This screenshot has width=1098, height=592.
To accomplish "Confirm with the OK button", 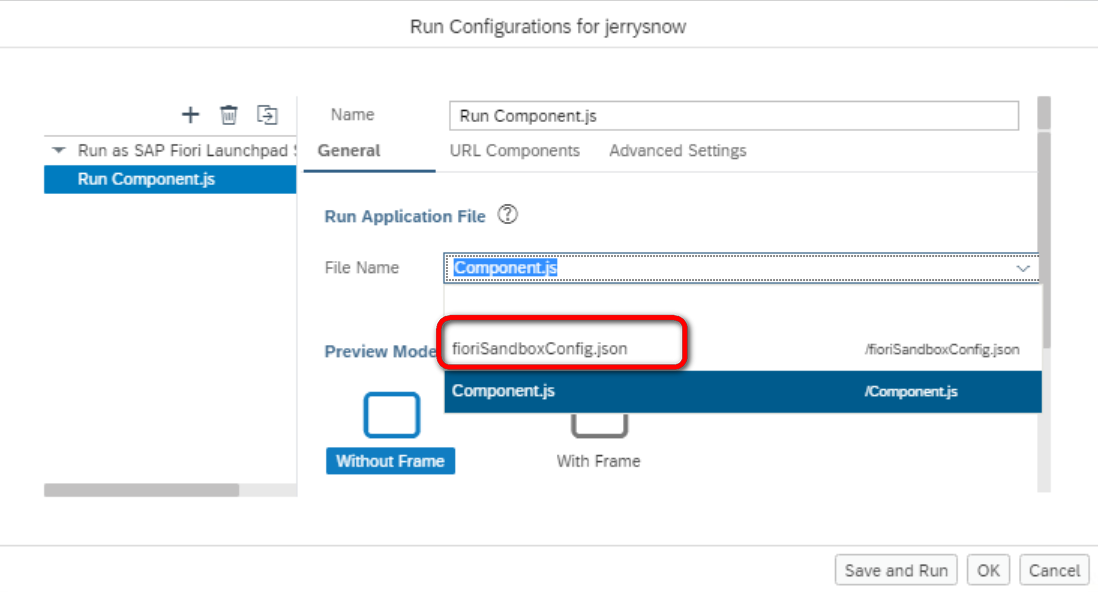I will click(988, 570).
